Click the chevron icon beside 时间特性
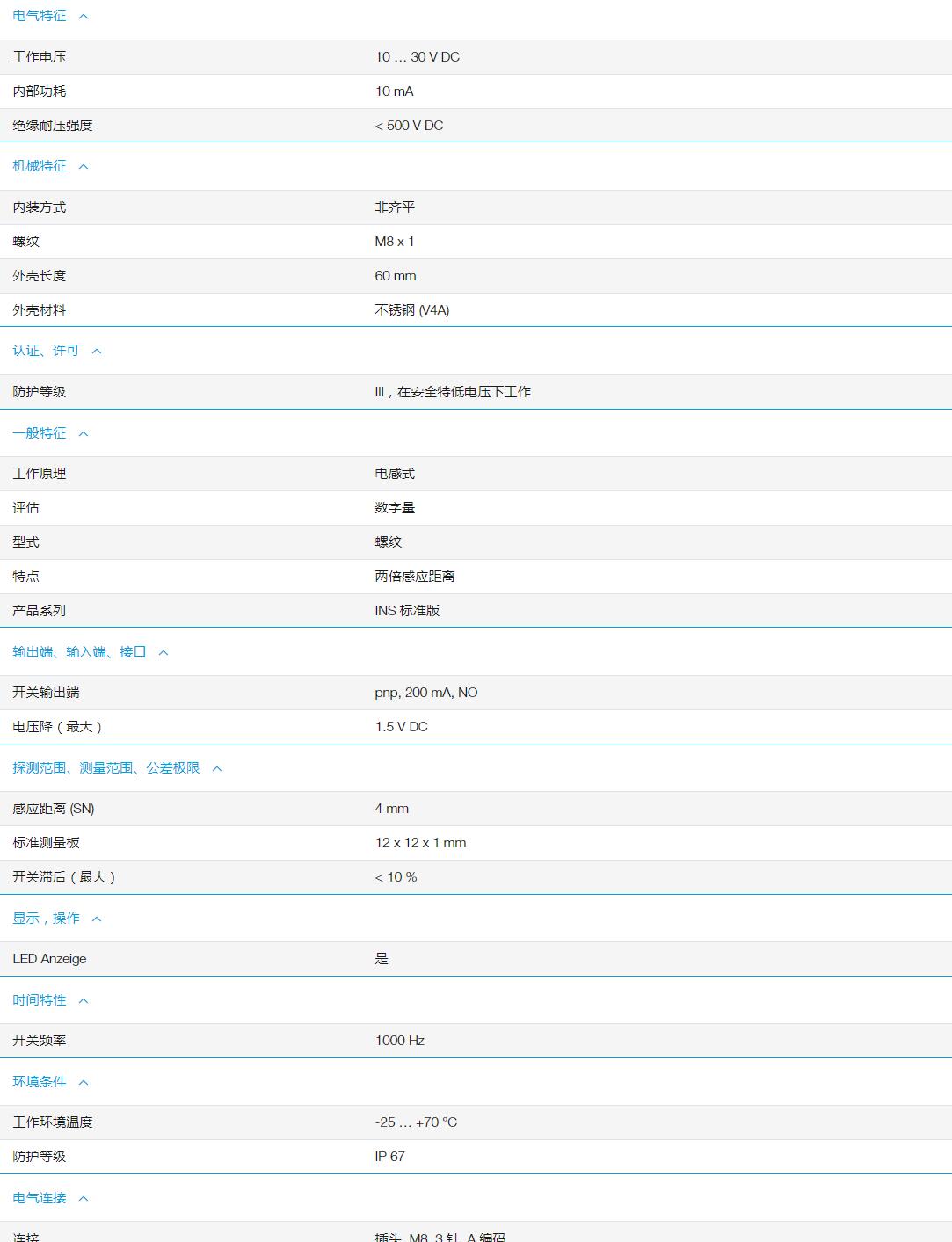This screenshot has height=1242, width=952. [84, 999]
